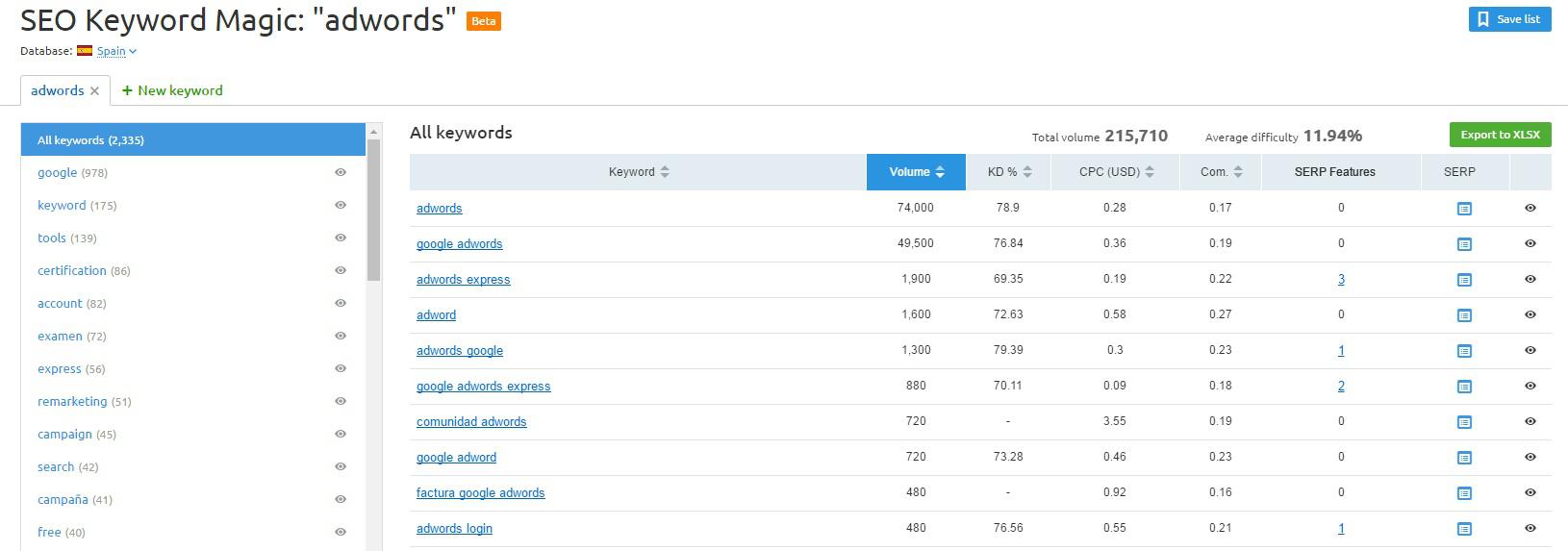1568x551 pixels.
Task: Open SERP view icon for adwords login row
Action: click(x=1464, y=529)
